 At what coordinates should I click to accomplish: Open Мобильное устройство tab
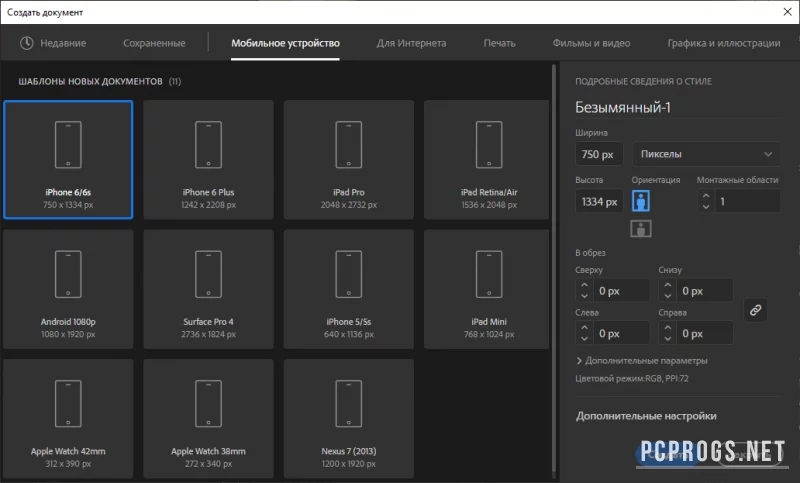pos(285,43)
